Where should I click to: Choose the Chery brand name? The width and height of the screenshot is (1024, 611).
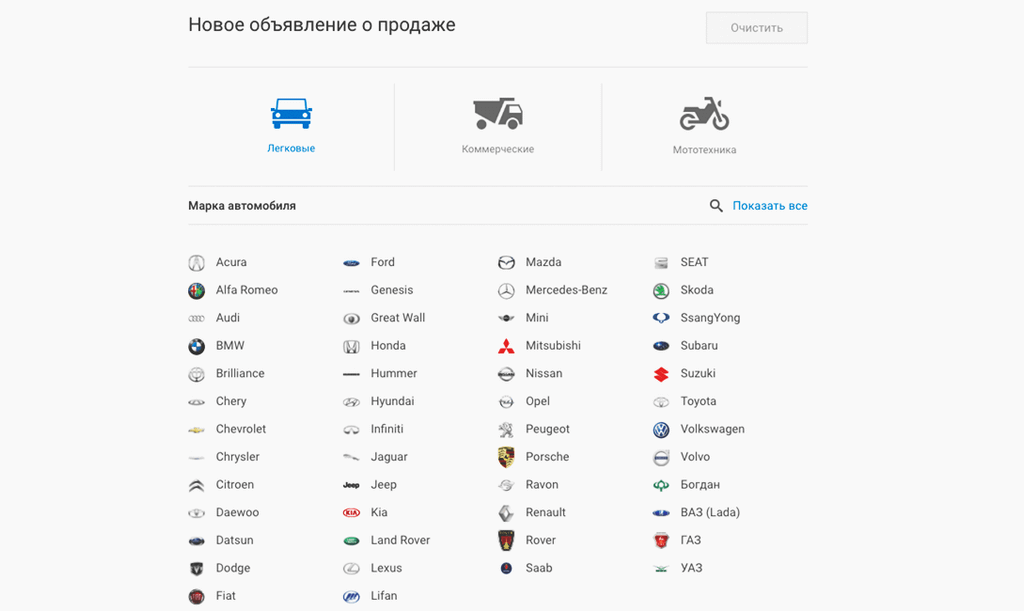231,401
